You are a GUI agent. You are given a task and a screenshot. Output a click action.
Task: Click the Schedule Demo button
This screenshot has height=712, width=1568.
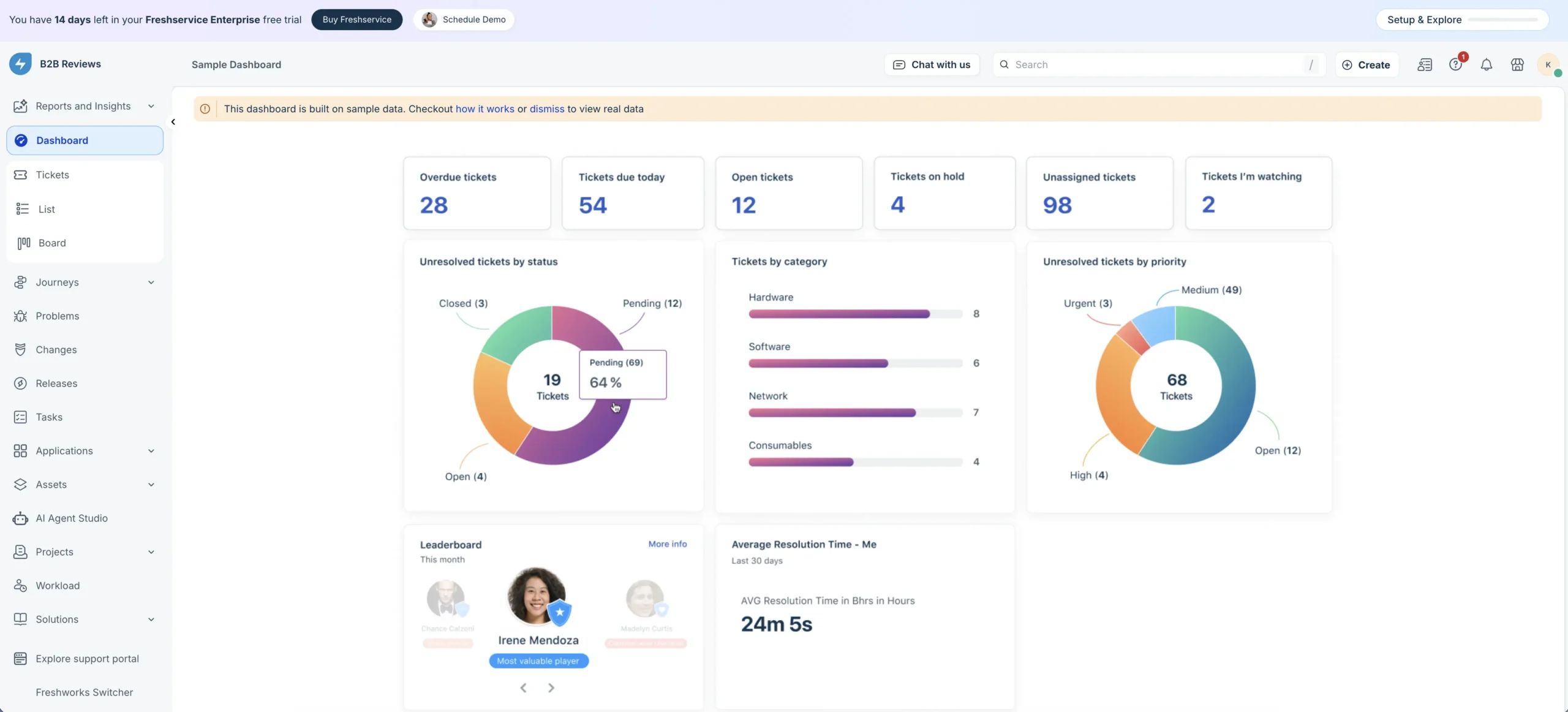tap(464, 20)
